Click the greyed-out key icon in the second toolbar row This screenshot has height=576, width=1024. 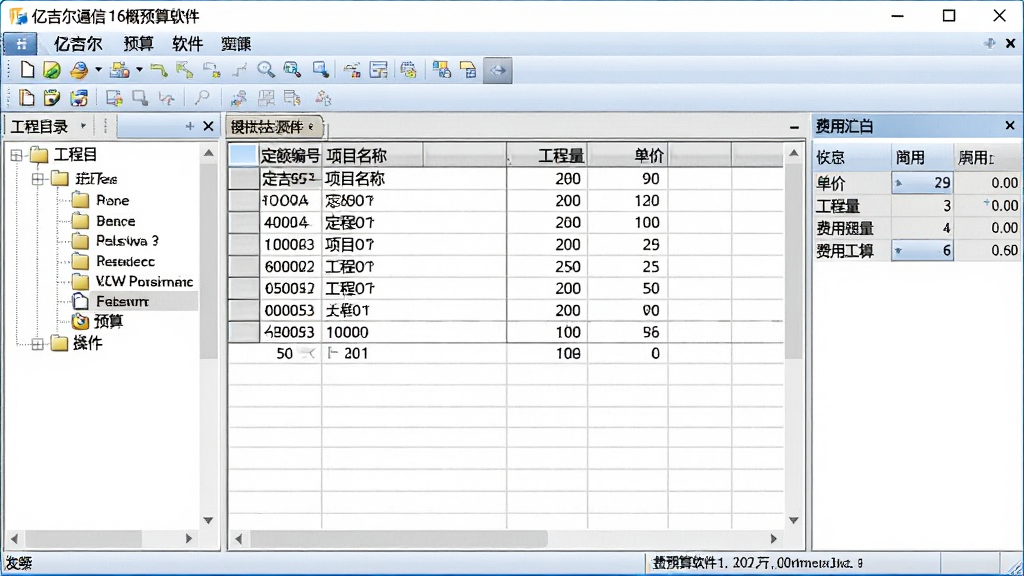point(202,98)
